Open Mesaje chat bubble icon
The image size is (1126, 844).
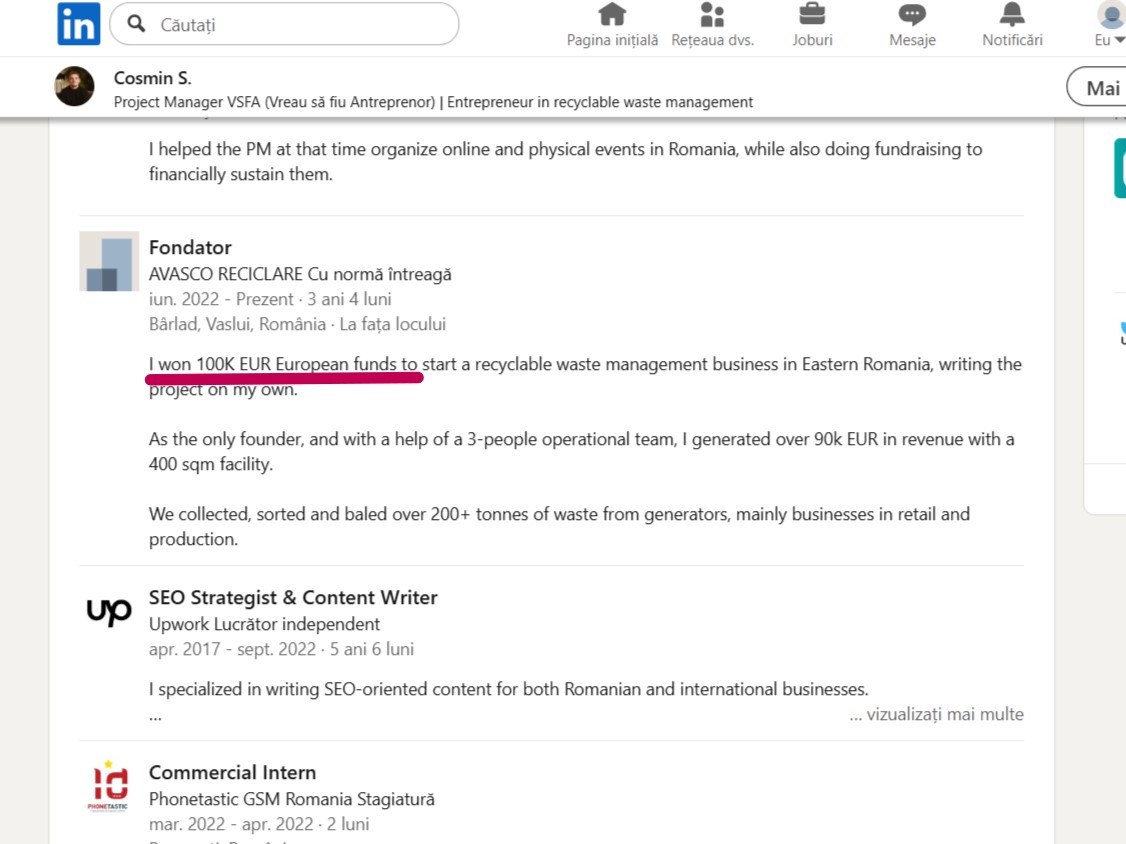(x=912, y=14)
